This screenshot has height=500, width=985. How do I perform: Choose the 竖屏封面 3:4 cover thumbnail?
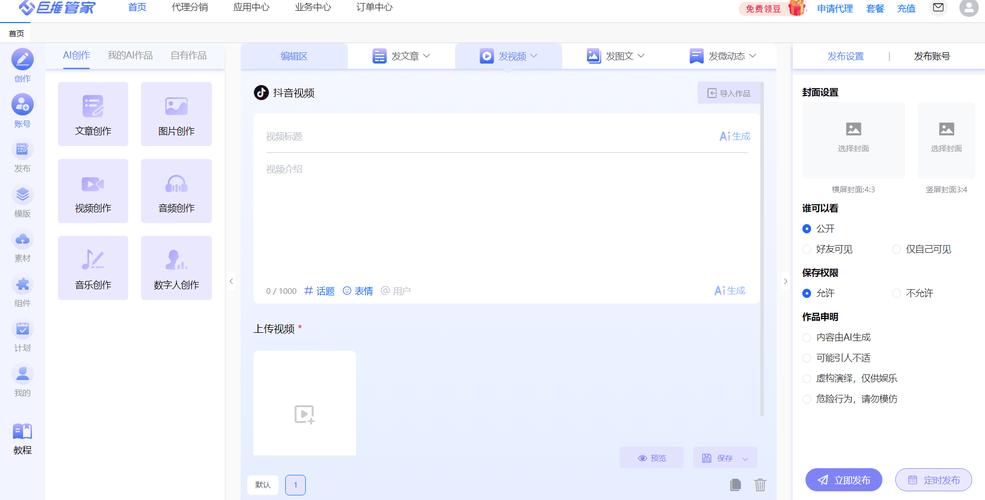tap(947, 141)
